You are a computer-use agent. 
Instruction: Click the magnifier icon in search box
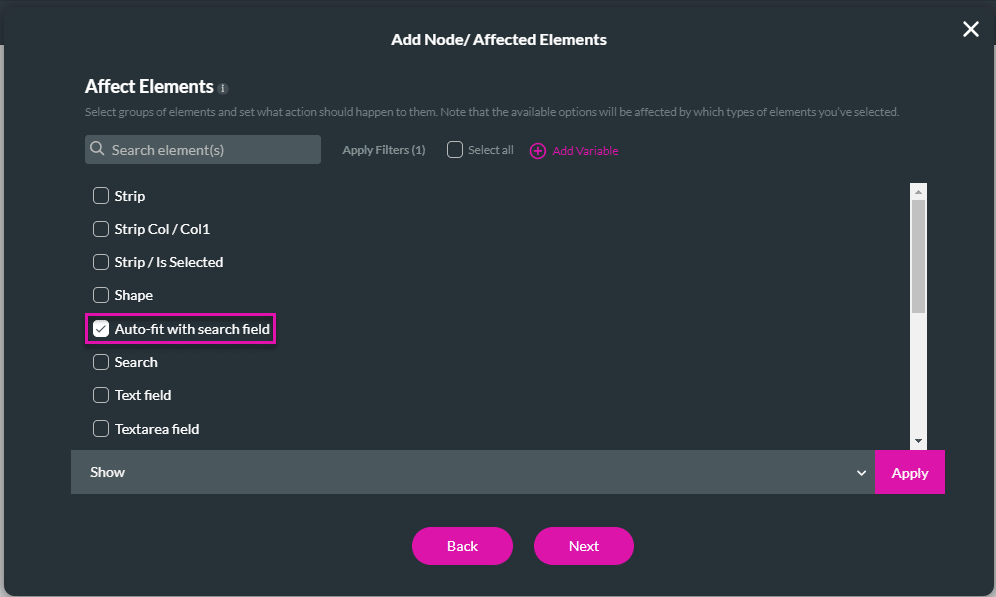tap(98, 149)
